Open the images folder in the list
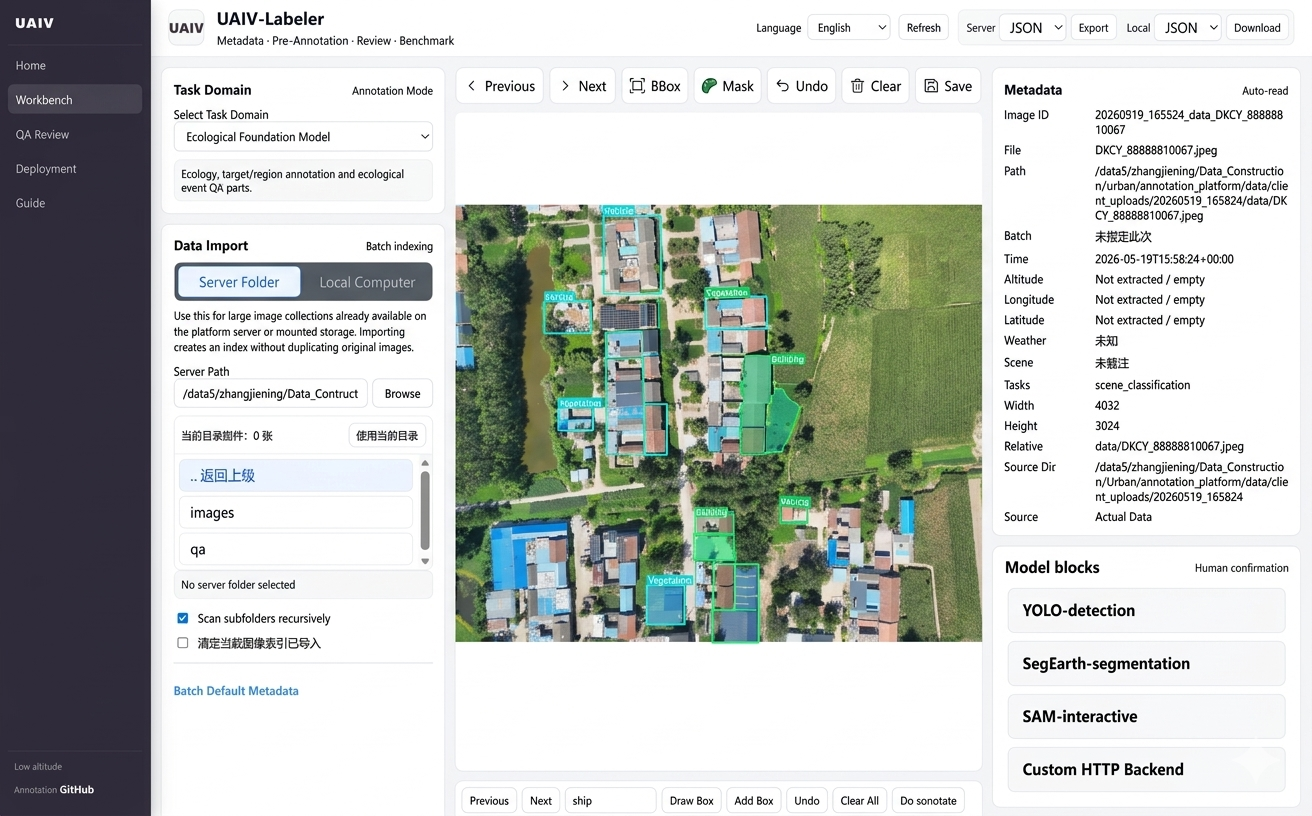1312x816 pixels. click(296, 513)
